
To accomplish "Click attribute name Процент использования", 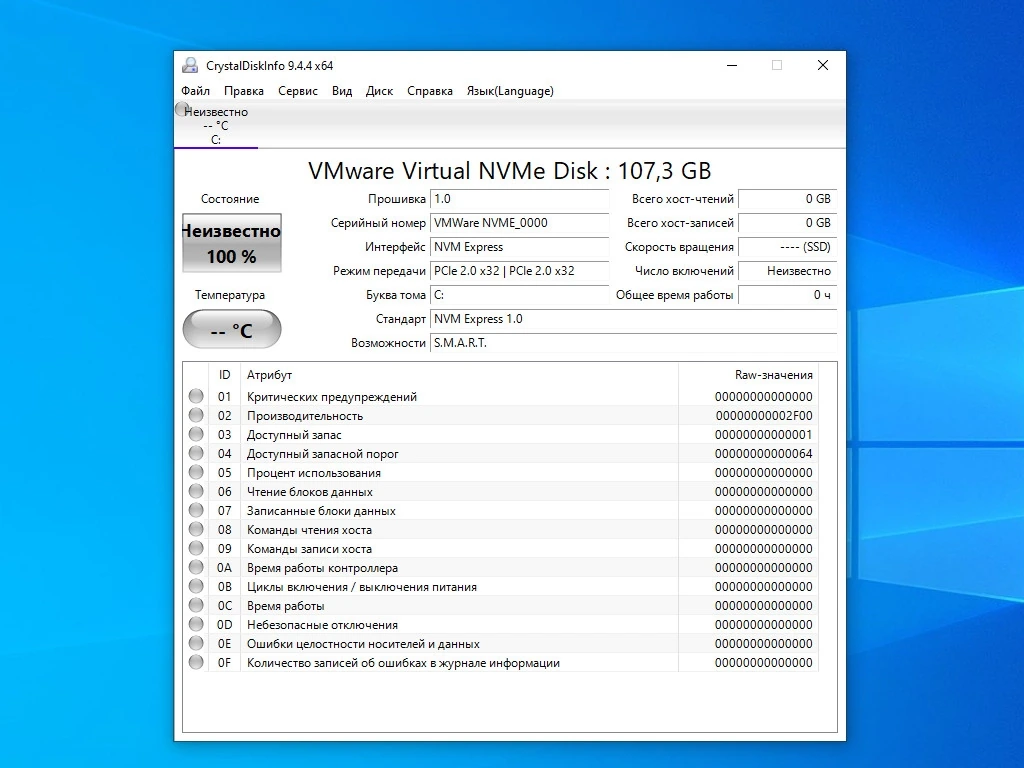I will coord(313,473).
